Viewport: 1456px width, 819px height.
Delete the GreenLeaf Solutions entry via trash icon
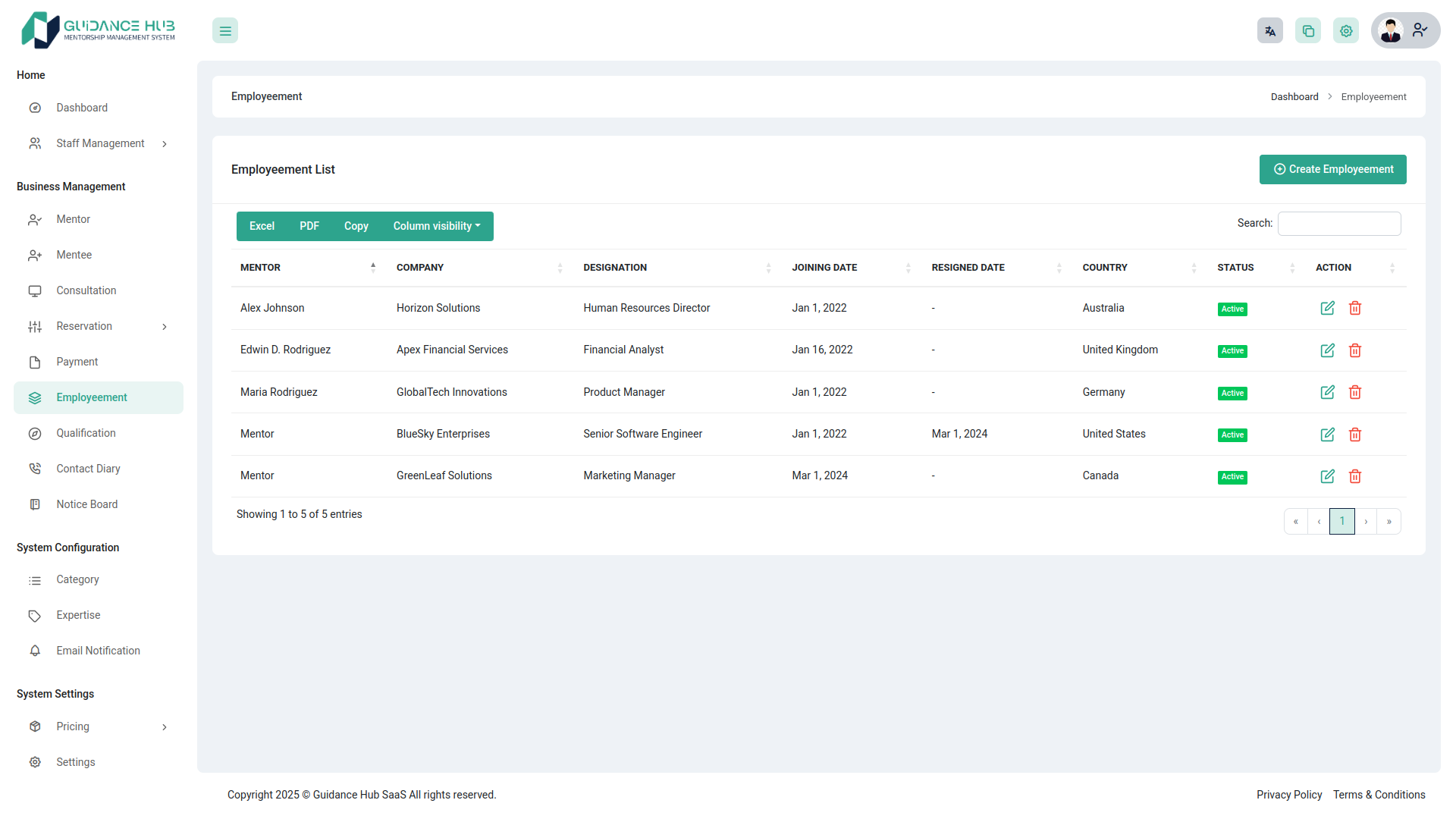1356,476
